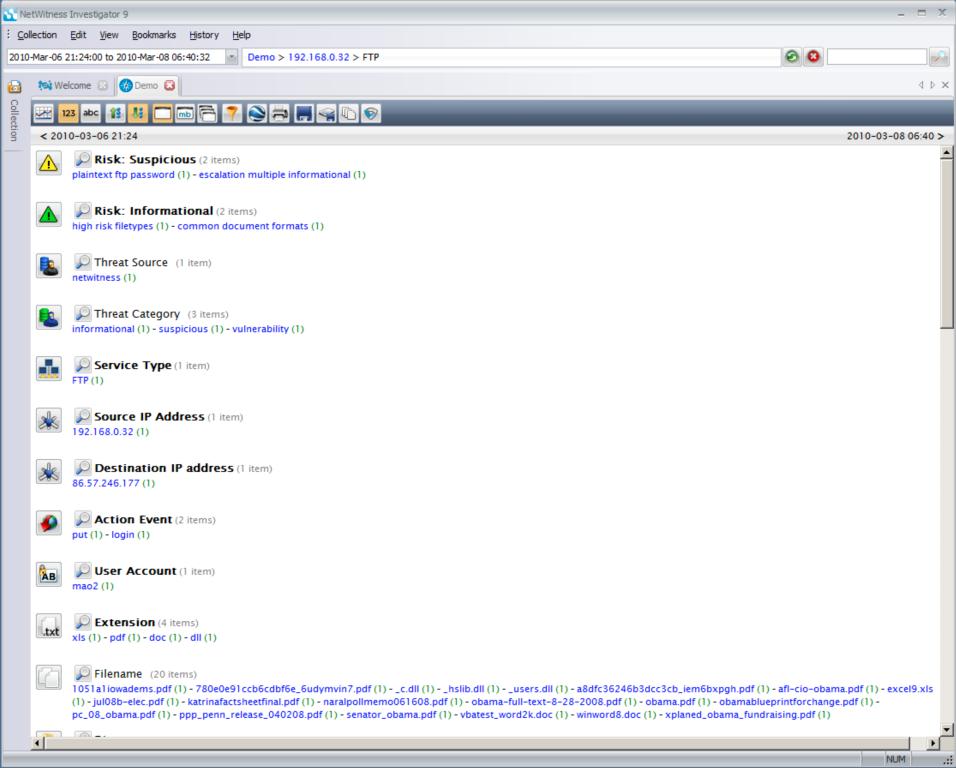Open obamablueprintforchange.pdf filename link
Image resolution: width=956 pixels, height=768 pixels.
tap(788, 702)
